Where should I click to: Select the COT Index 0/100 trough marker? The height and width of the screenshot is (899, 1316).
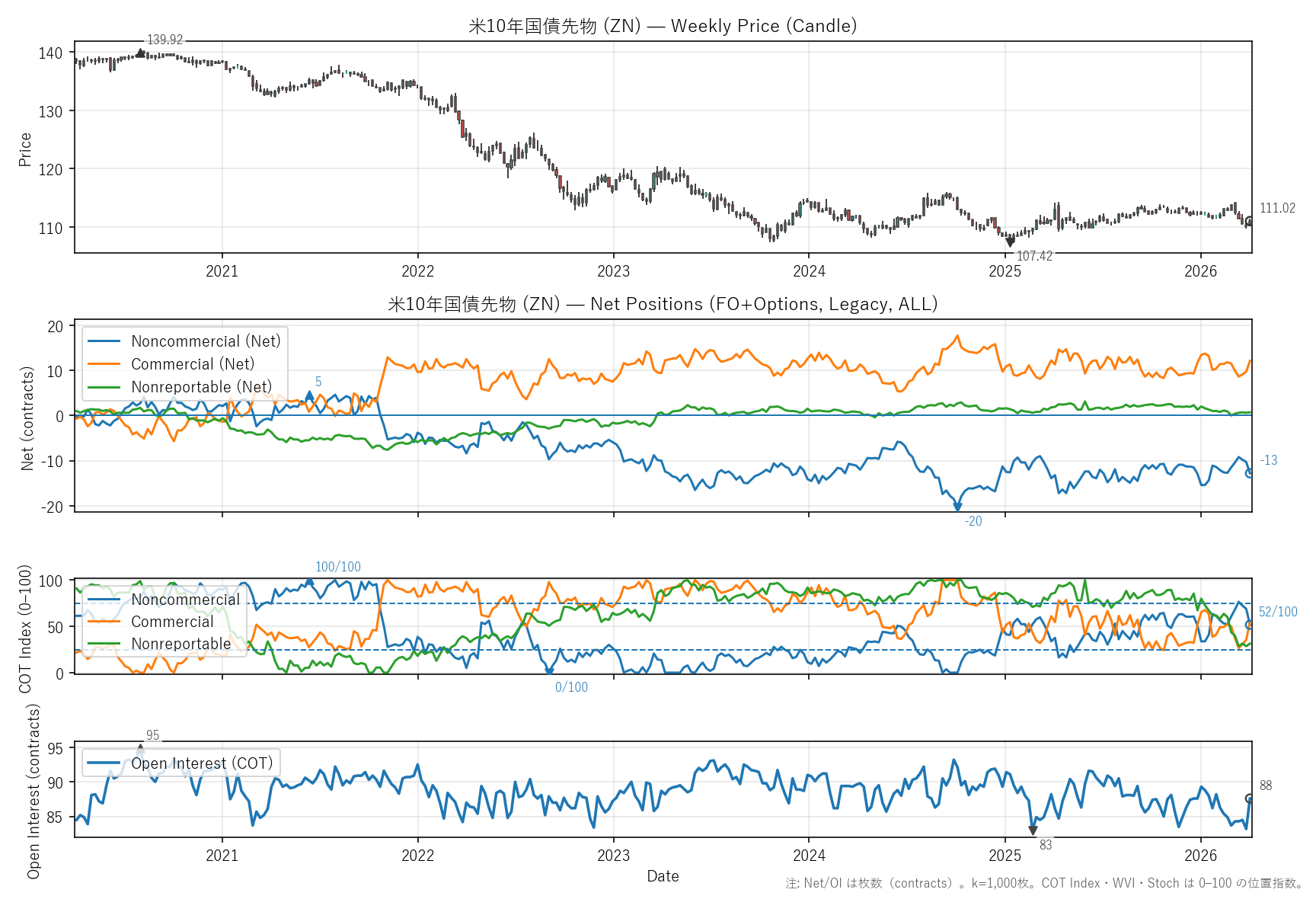coord(549,672)
